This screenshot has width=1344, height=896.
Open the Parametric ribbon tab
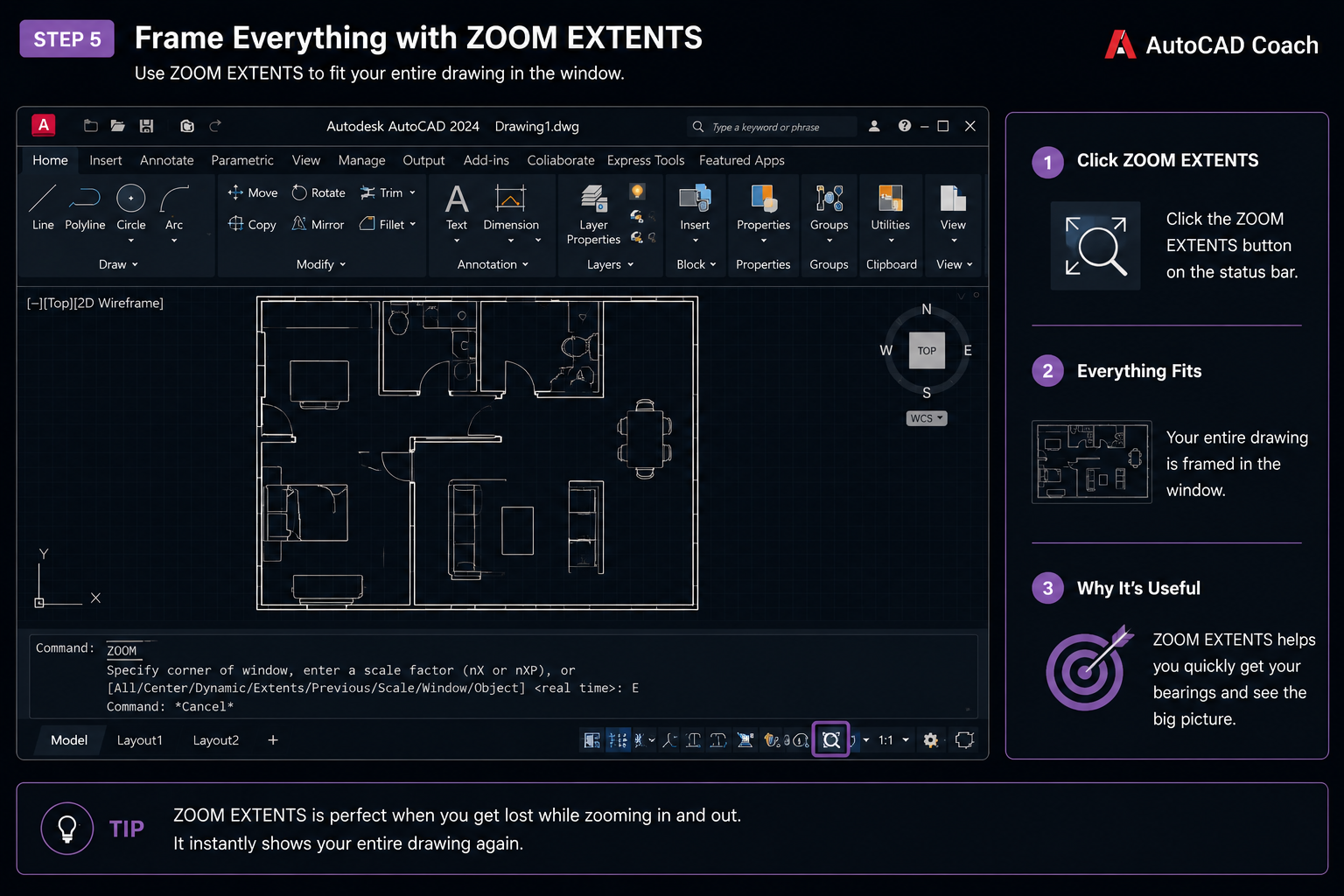click(242, 160)
